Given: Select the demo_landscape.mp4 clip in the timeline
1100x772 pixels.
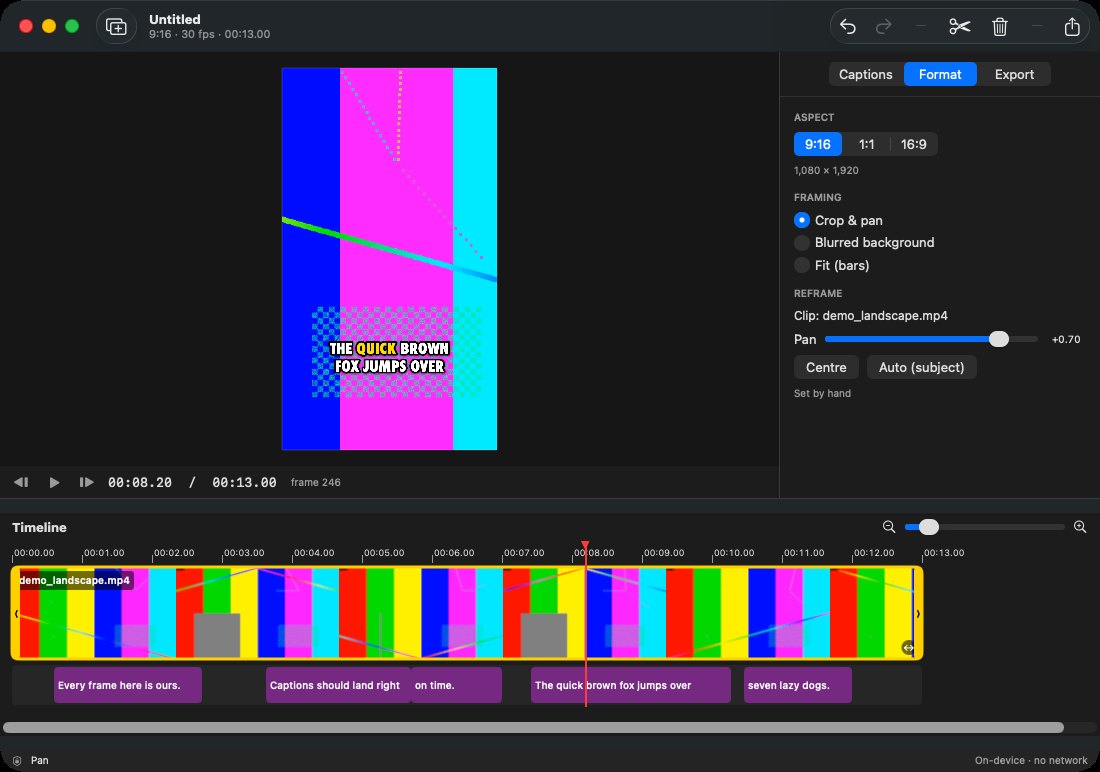Looking at the screenshot, I should tap(467, 613).
